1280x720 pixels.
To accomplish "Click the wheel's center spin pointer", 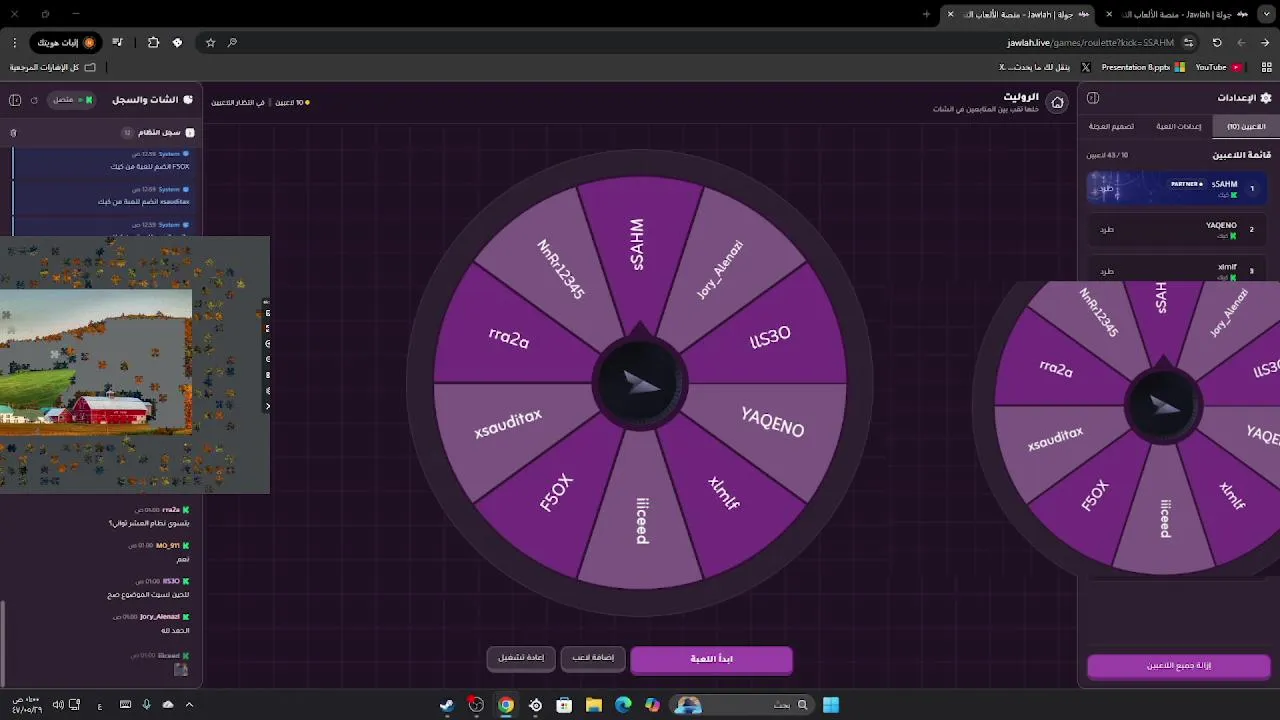I will (x=640, y=383).
